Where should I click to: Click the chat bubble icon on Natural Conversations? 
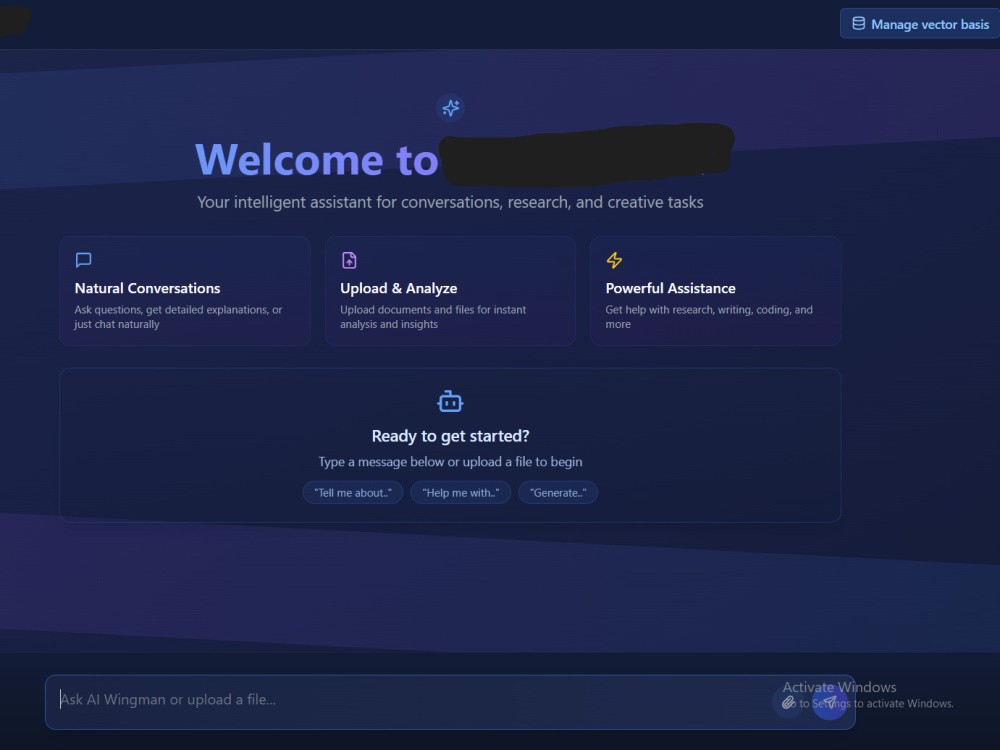click(84, 260)
